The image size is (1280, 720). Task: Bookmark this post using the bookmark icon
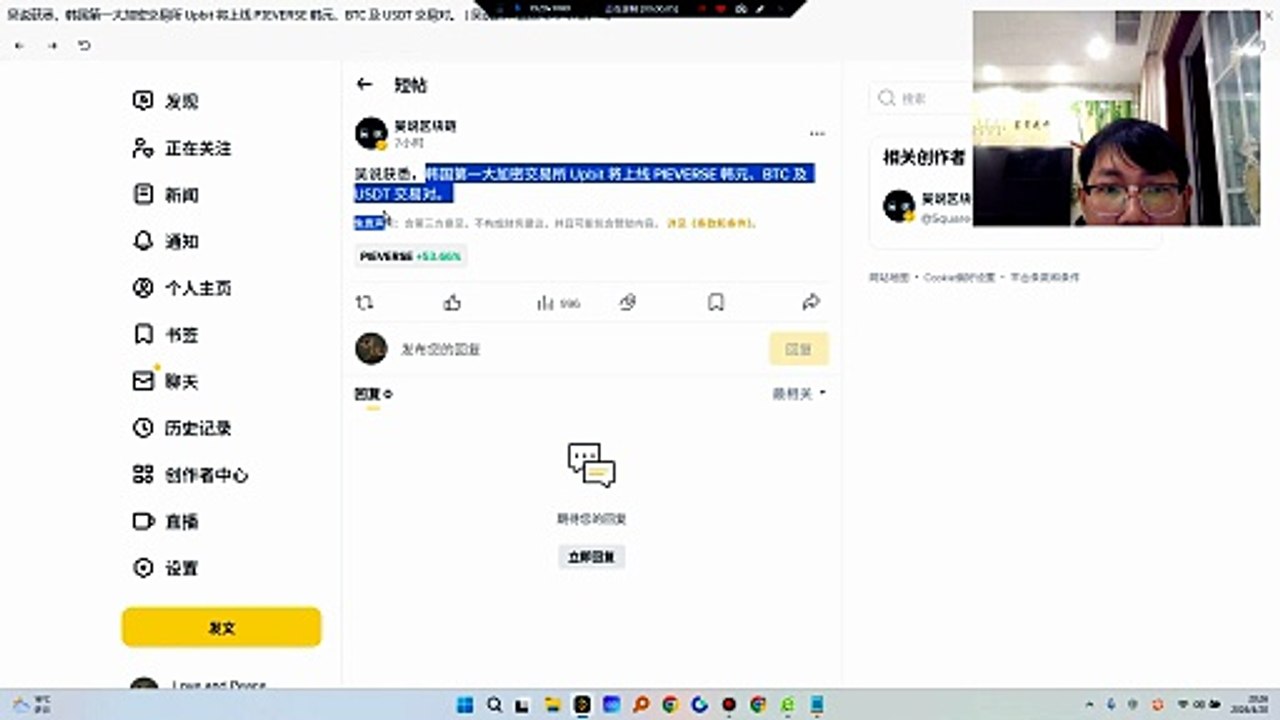point(716,302)
